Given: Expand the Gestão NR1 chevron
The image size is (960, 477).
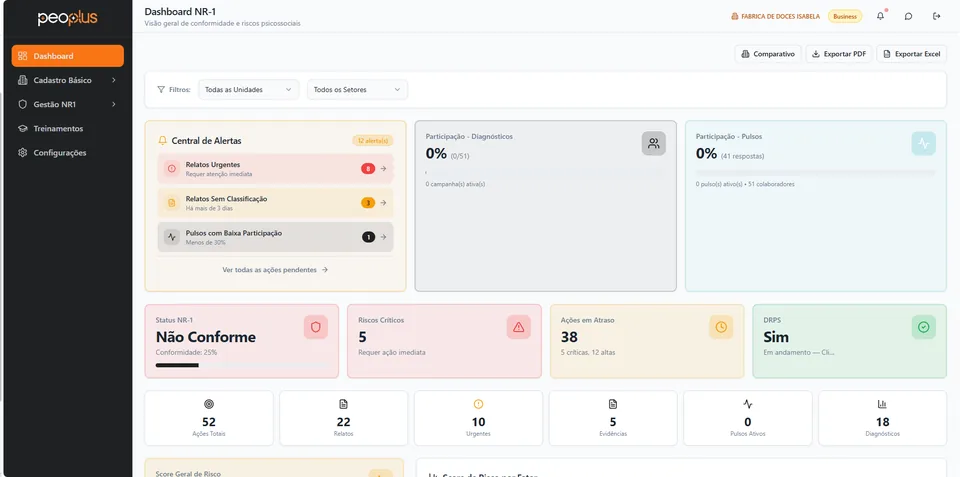Looking at the screenshot, I should click(x=114, y=105).
